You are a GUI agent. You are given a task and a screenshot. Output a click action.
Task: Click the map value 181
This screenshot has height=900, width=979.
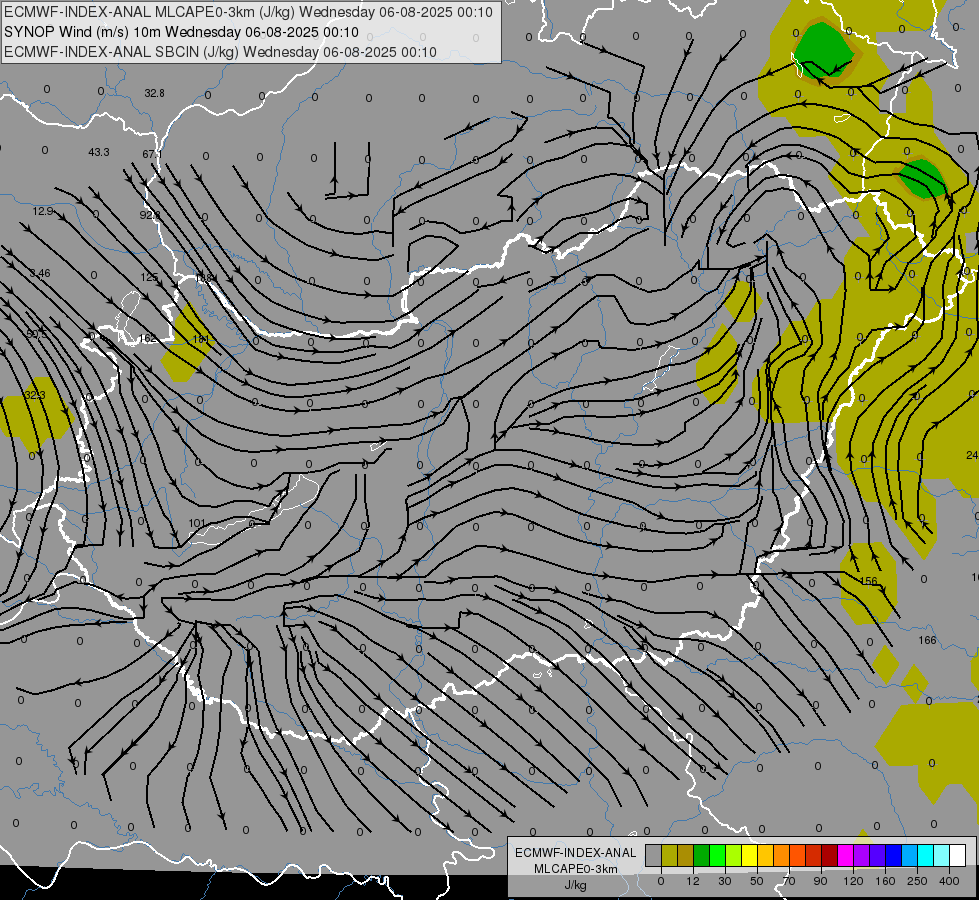tap(201, 339)
